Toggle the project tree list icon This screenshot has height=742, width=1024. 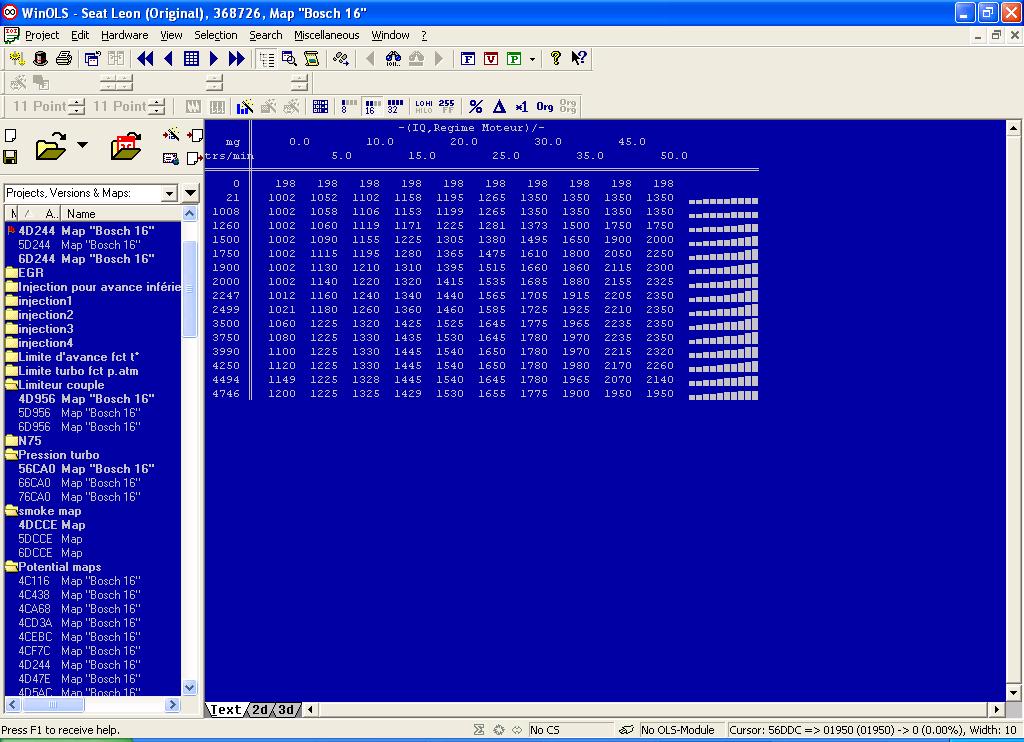click(266, 59)
